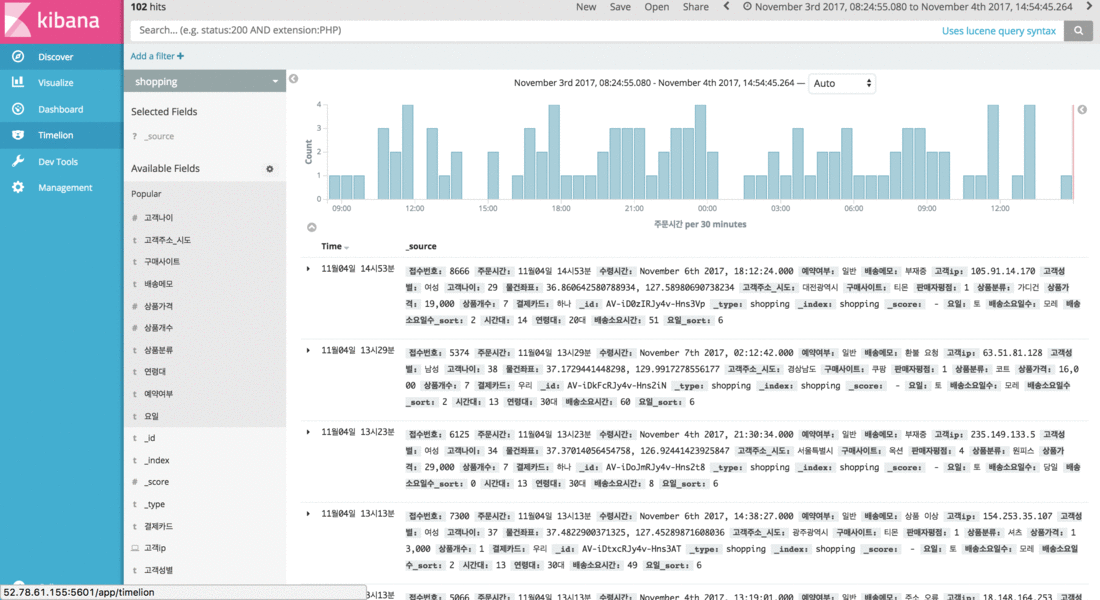Click the histogram bar at 15:00
The height and width of the screenshot is (600, 1100).
[x=493, y=175]
